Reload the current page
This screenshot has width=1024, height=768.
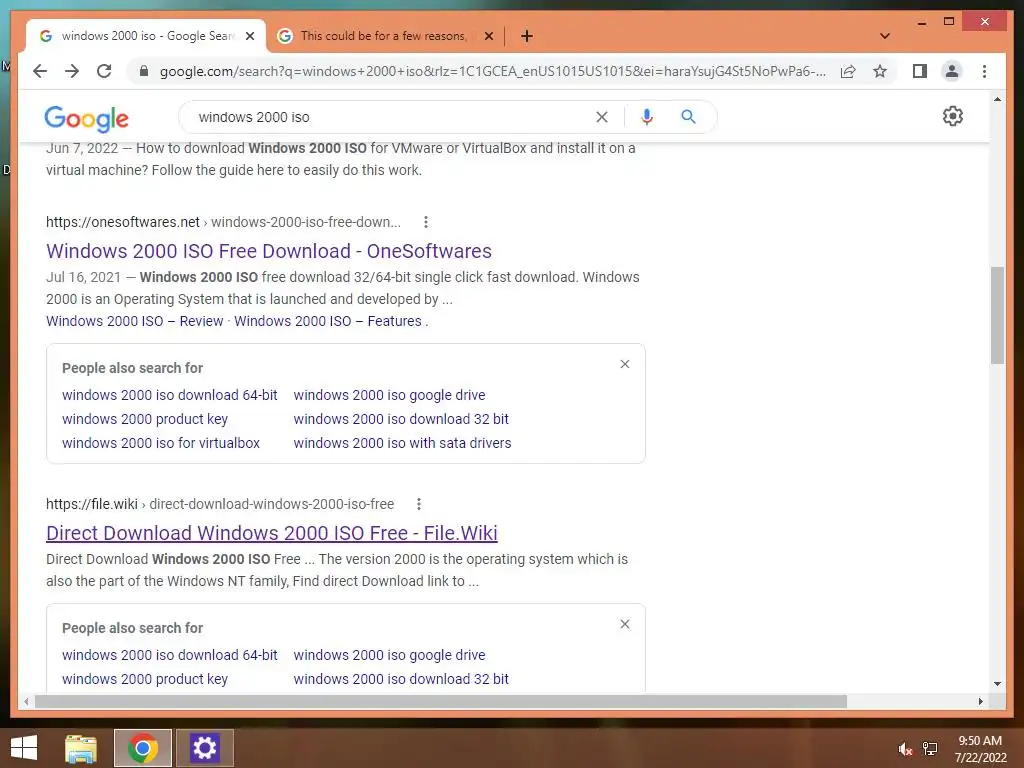point(104,71)
